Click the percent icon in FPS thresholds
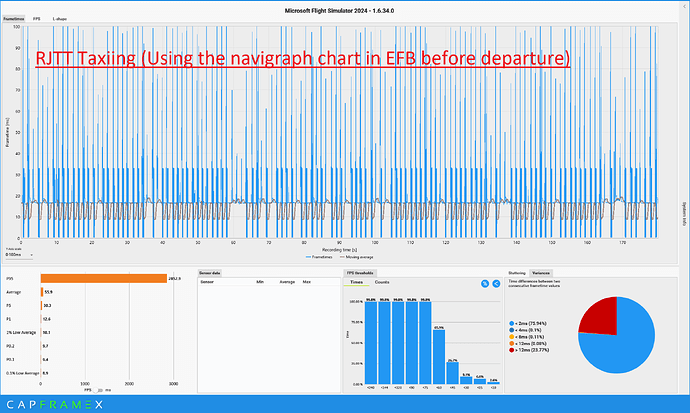Screen dimensions: 690x413 485,284
